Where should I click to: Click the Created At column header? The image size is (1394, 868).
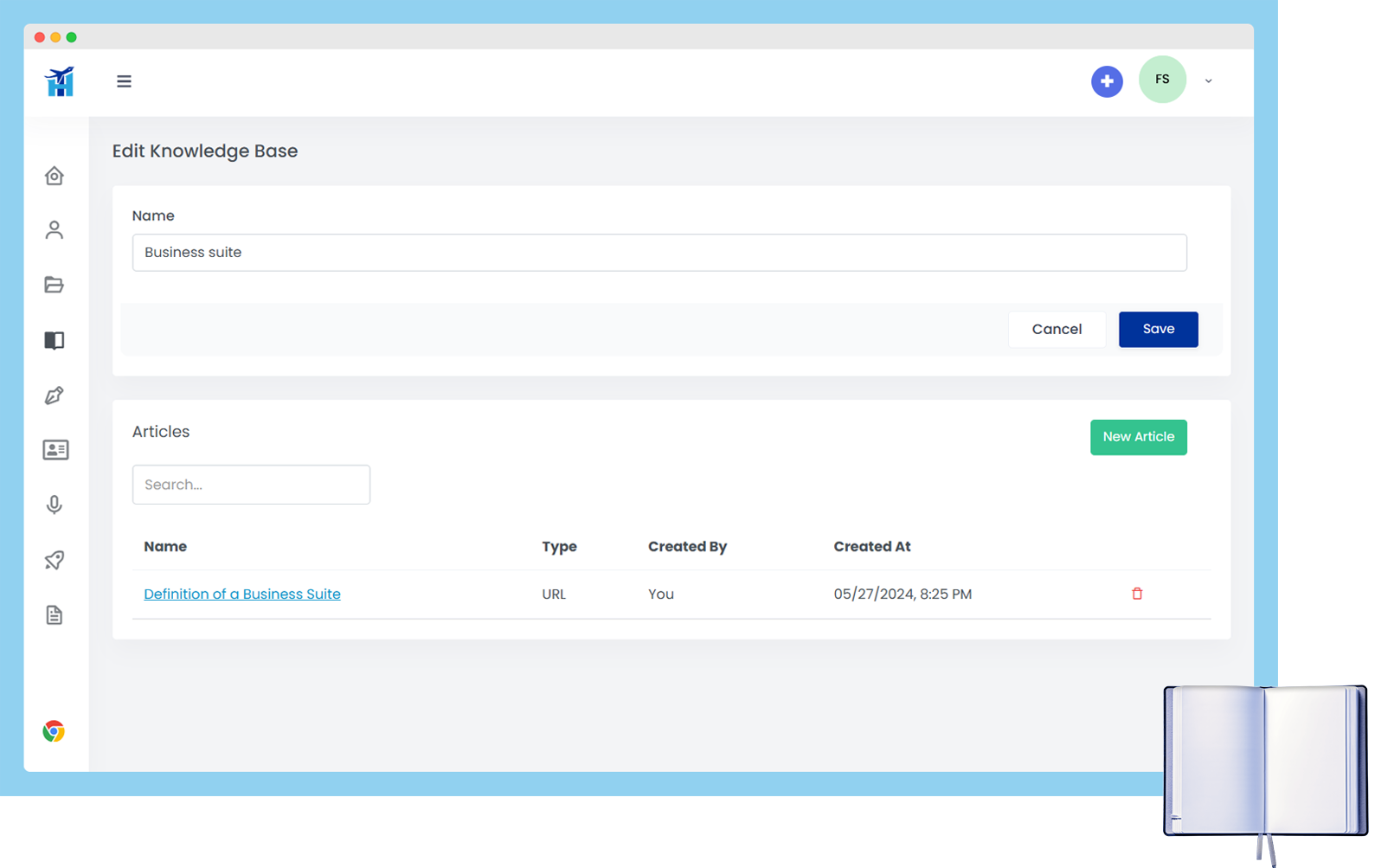tap(872, 547)
